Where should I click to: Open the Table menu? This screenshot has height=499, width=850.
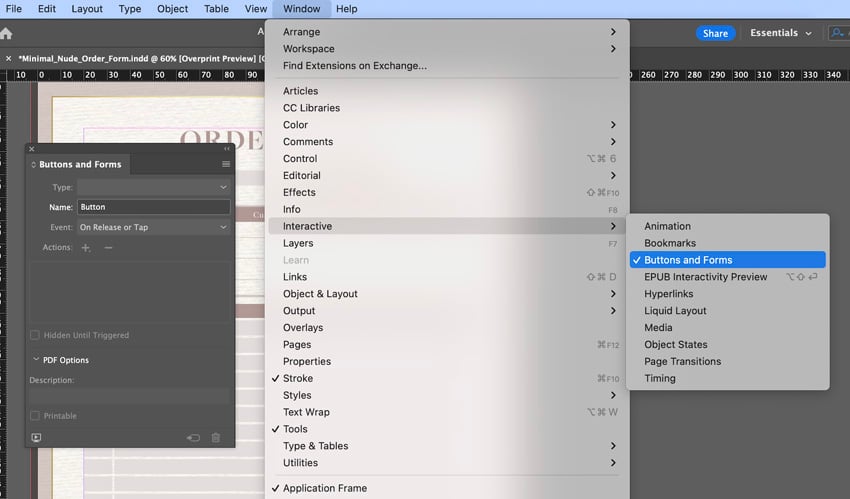coord(216,9)
